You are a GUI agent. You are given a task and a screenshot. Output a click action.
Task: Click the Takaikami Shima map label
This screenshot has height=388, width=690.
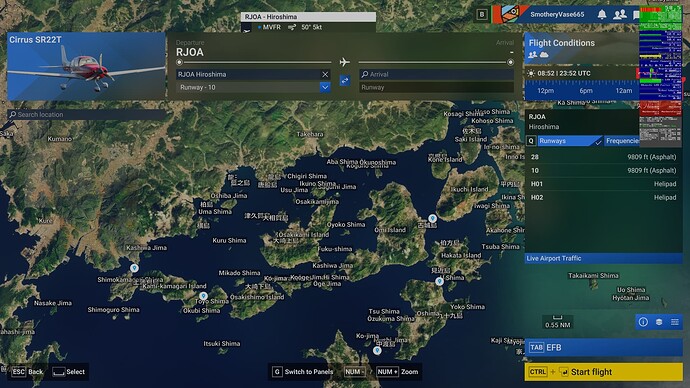593,275
